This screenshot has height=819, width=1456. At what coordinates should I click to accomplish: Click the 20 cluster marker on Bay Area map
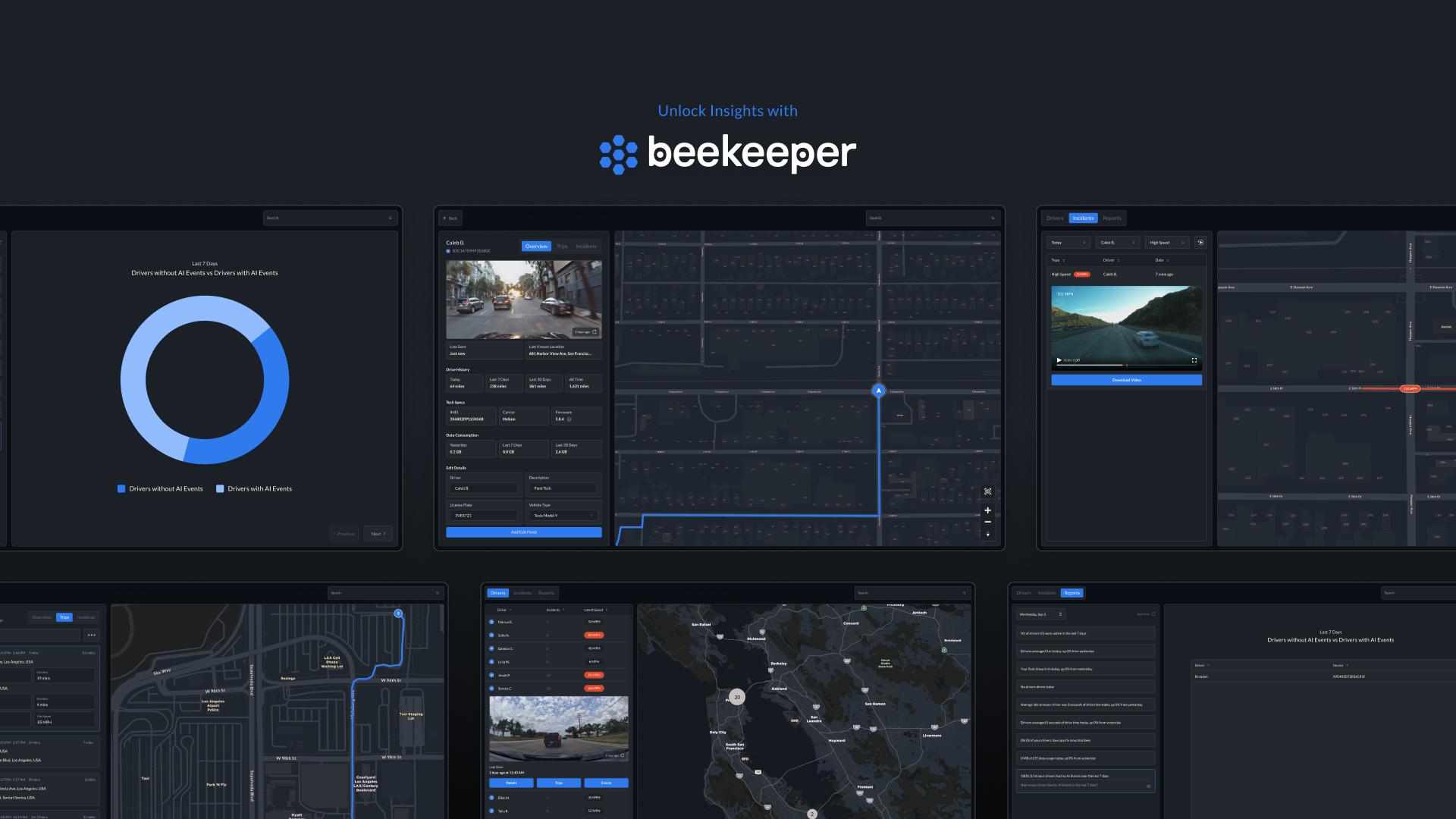coord(736,697)
